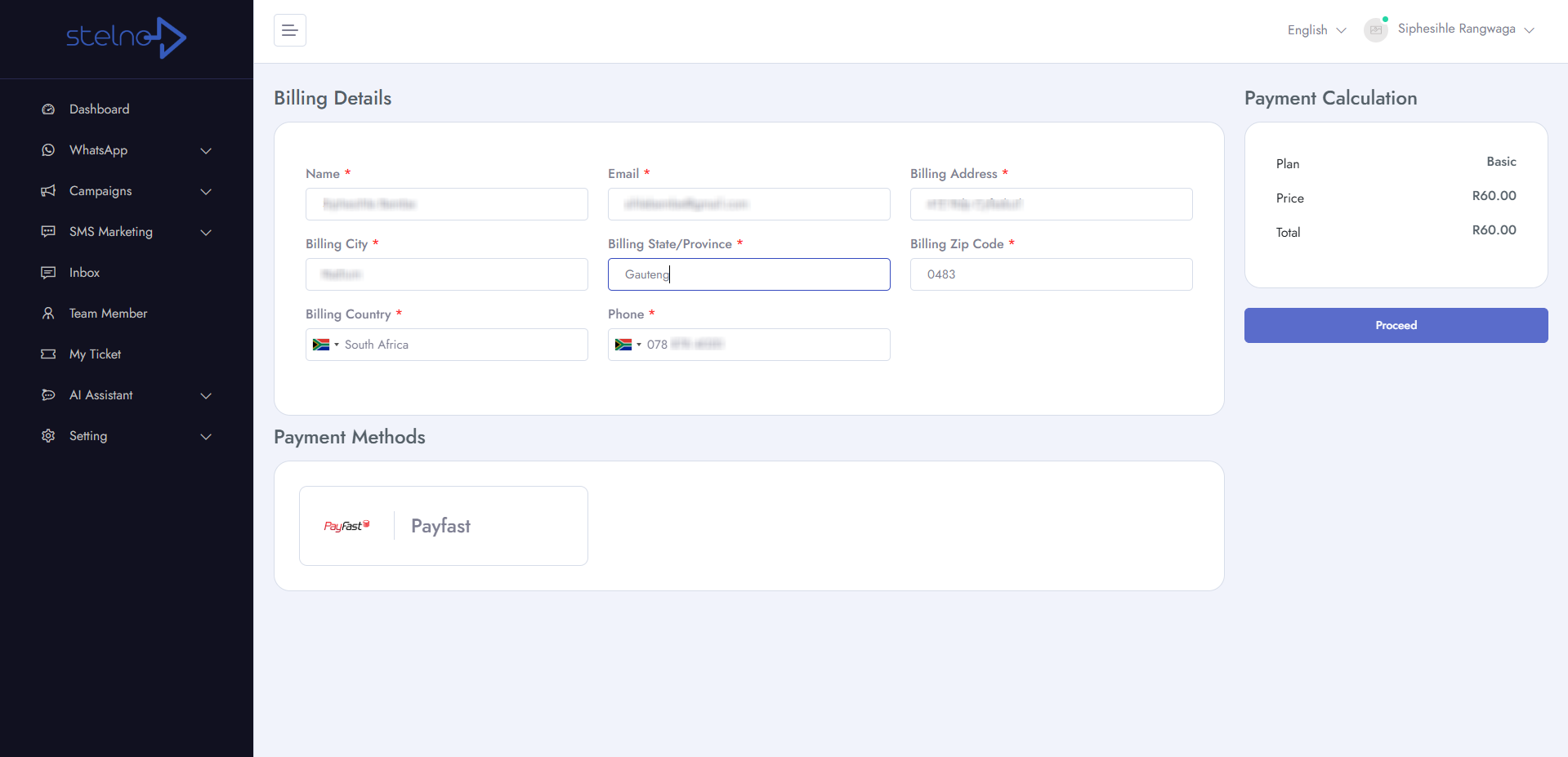Click the Setting gear icon

click(x=48, y=436)
